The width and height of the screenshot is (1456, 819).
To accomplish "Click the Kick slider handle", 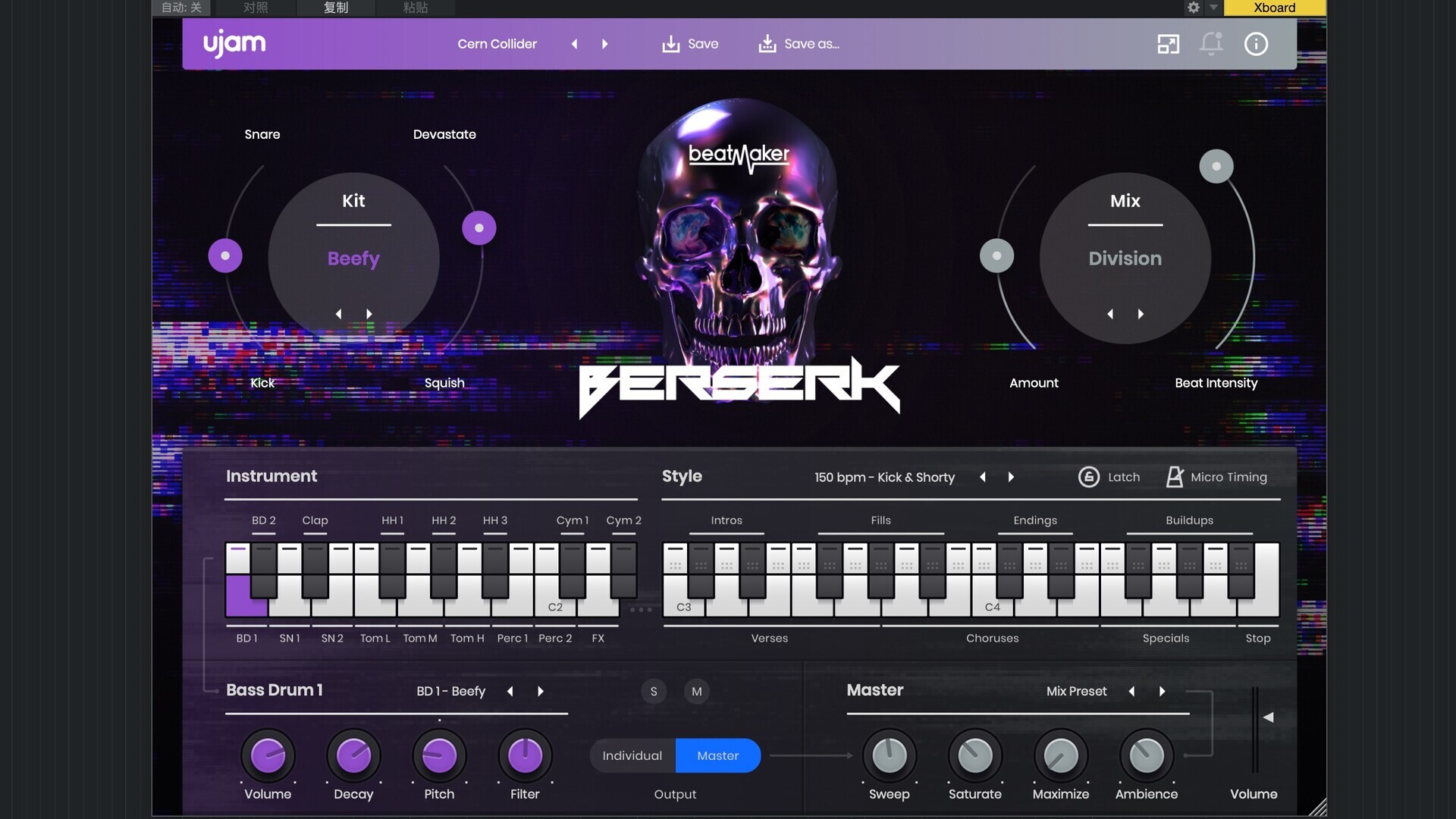I will 225,256.
